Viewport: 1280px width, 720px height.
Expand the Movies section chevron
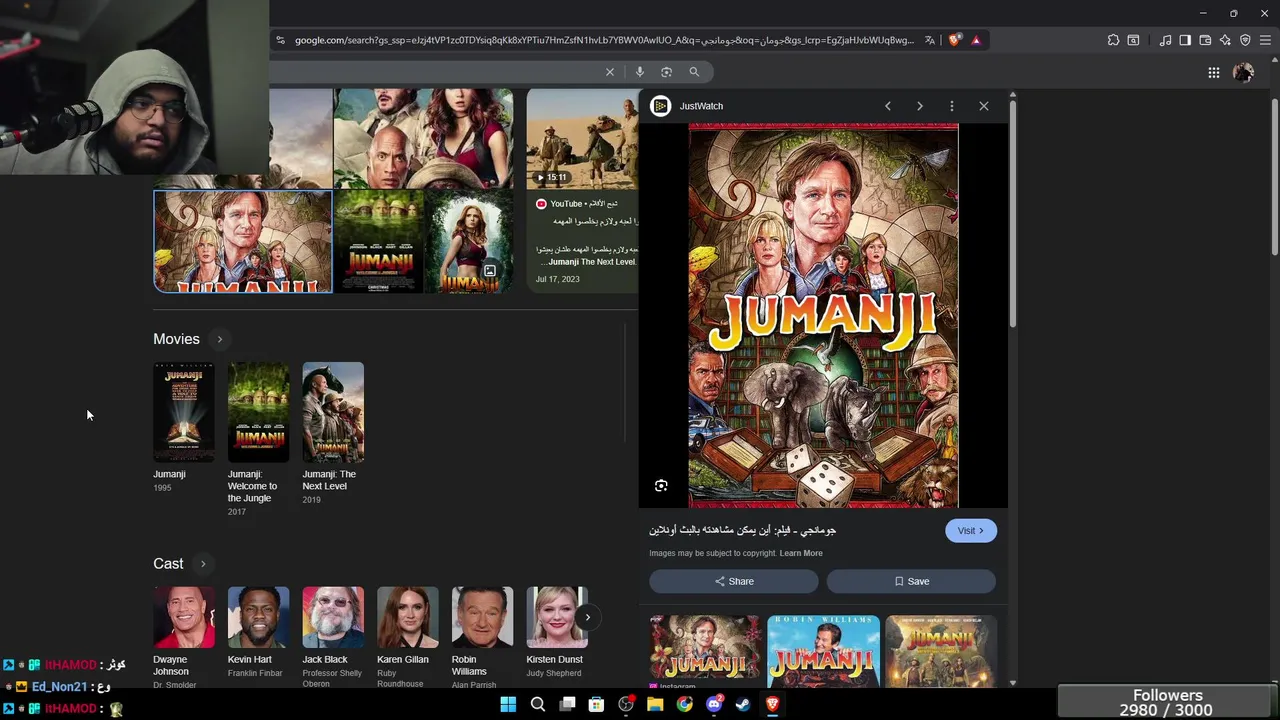[220, 339]
